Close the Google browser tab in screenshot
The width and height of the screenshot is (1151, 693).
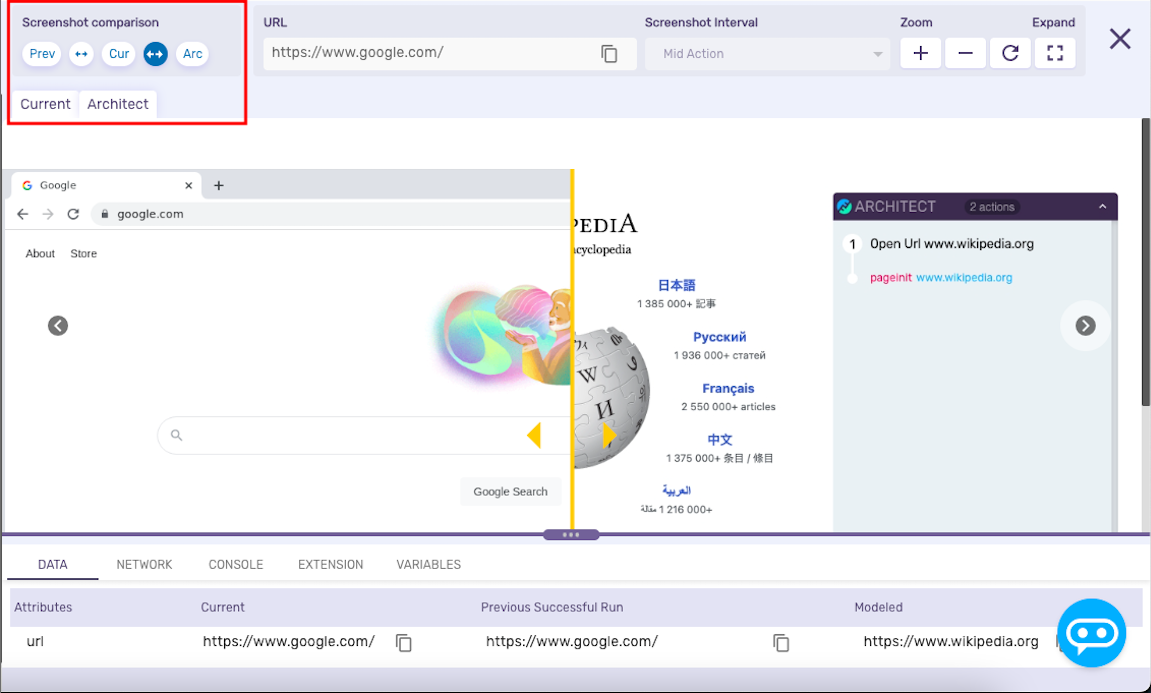tap(189, 186)
